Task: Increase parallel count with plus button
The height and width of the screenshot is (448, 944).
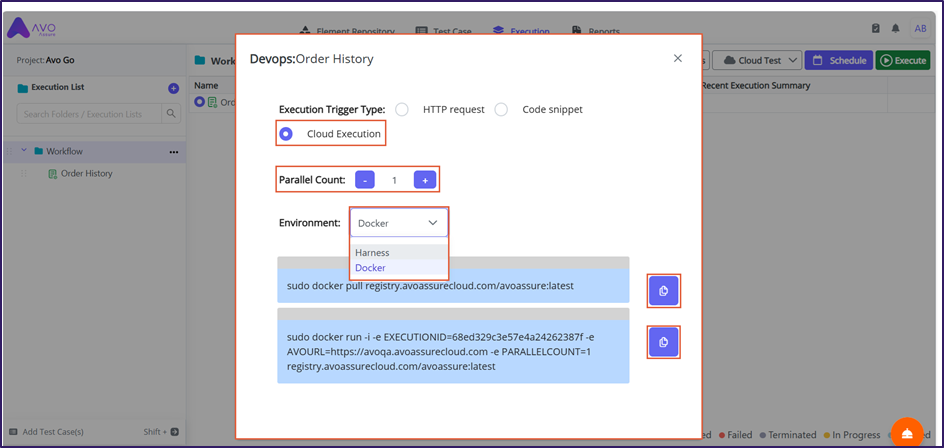Action: (424, 180)
